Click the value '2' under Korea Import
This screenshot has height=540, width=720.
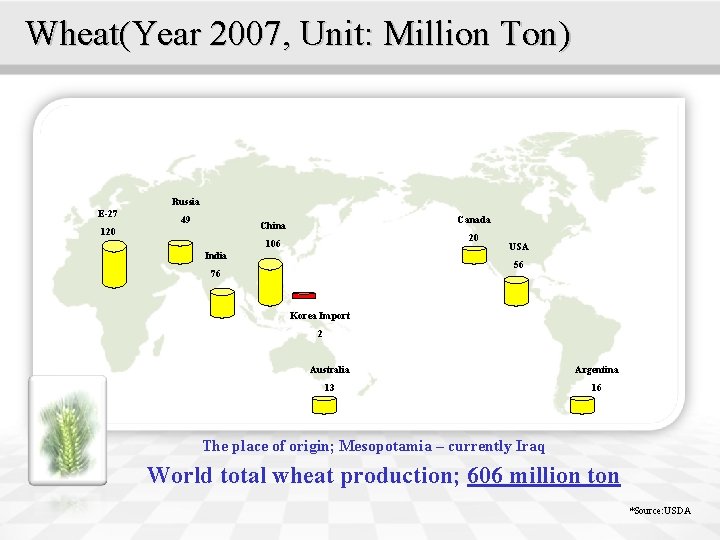tap(320, 334)
